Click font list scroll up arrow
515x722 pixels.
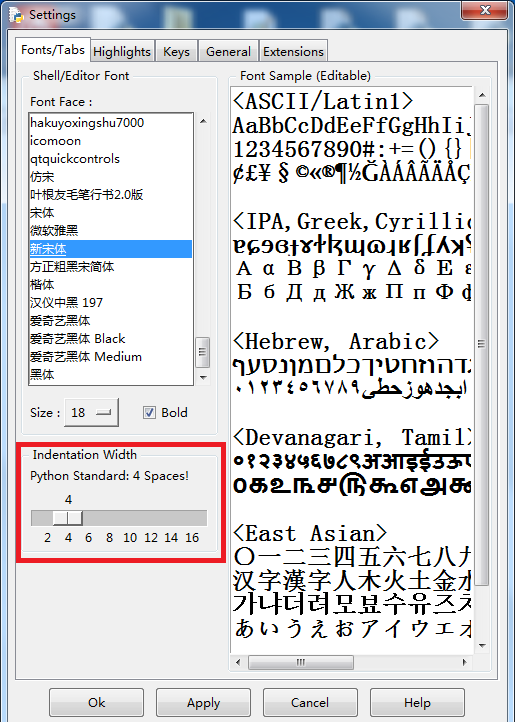point(203,122)
